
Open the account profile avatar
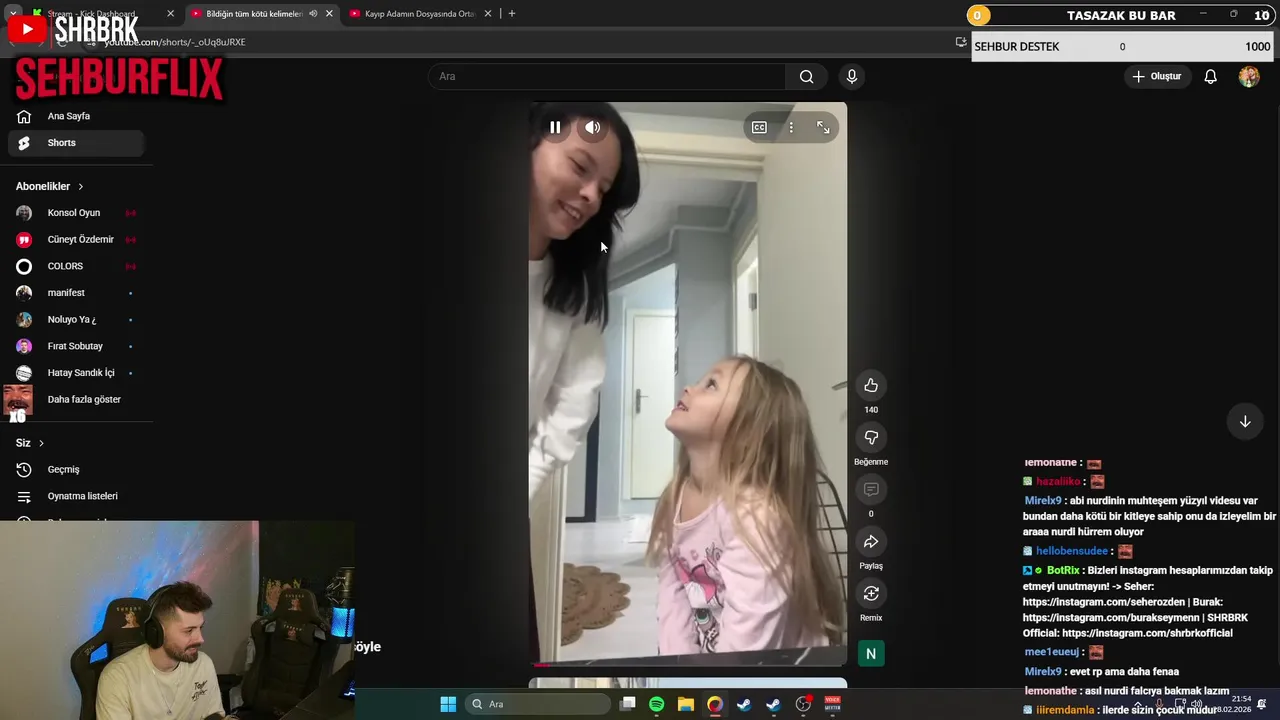(1249, 77)
